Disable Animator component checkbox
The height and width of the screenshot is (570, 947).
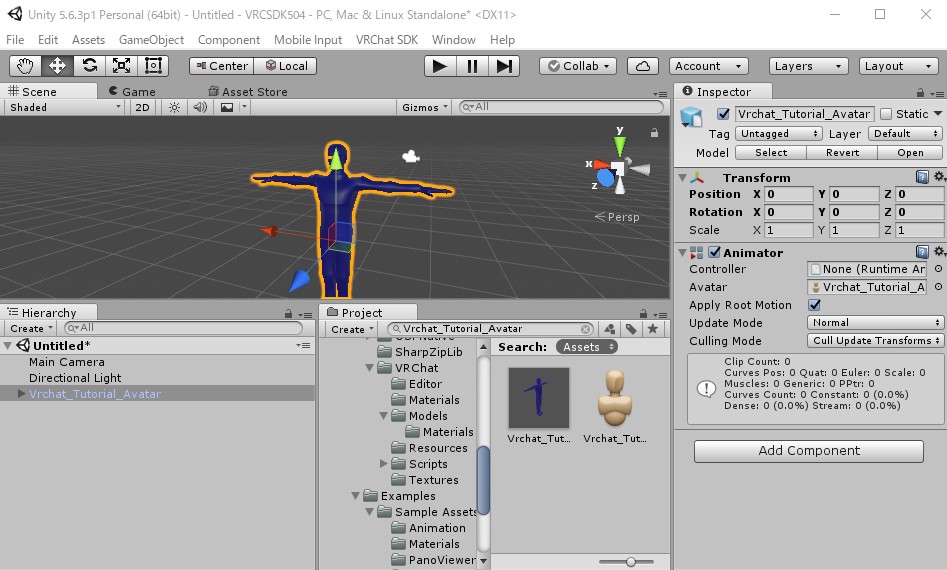[x=714, y=252]
